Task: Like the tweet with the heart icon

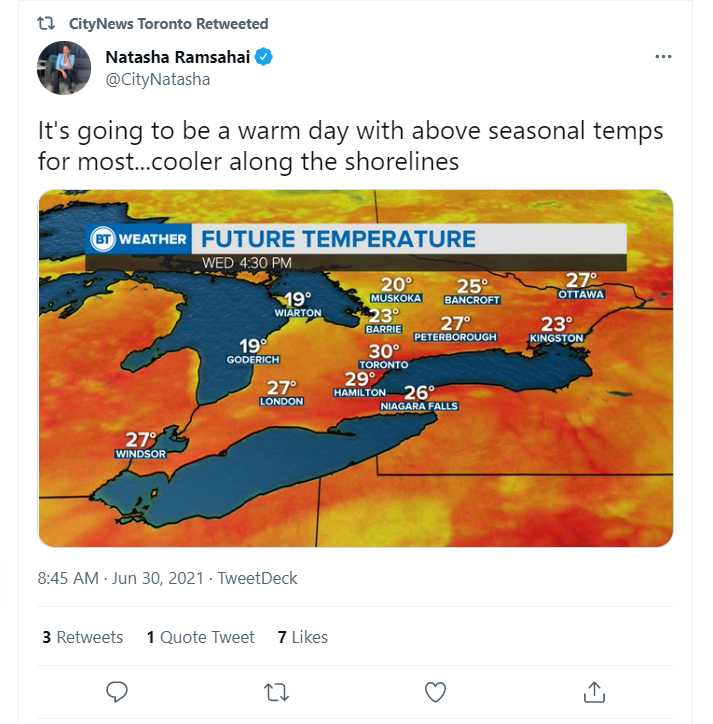Action: pos(435,692)
